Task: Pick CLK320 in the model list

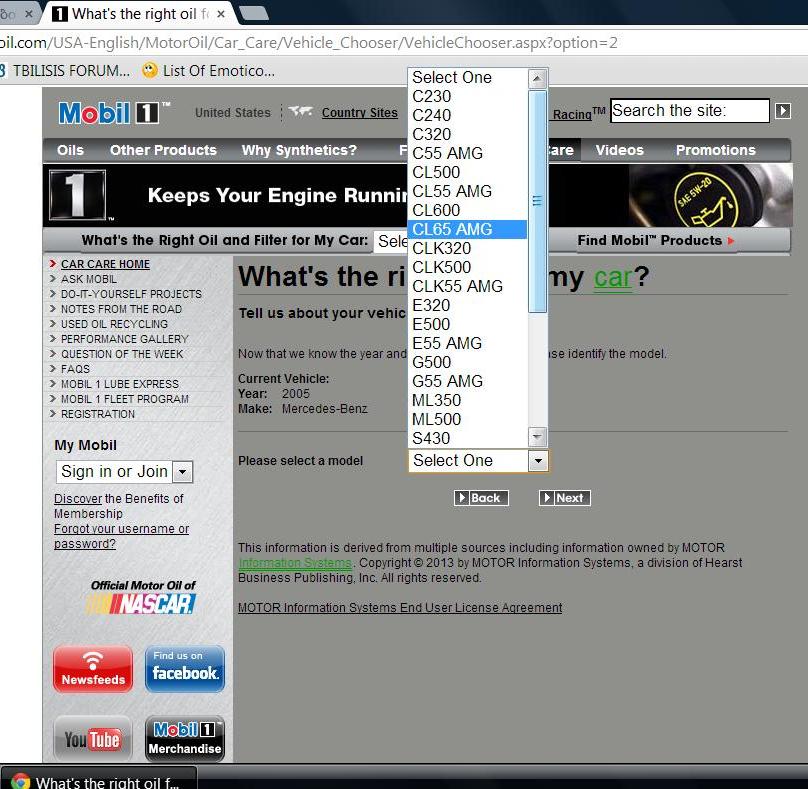Action: tap(468, 248)
